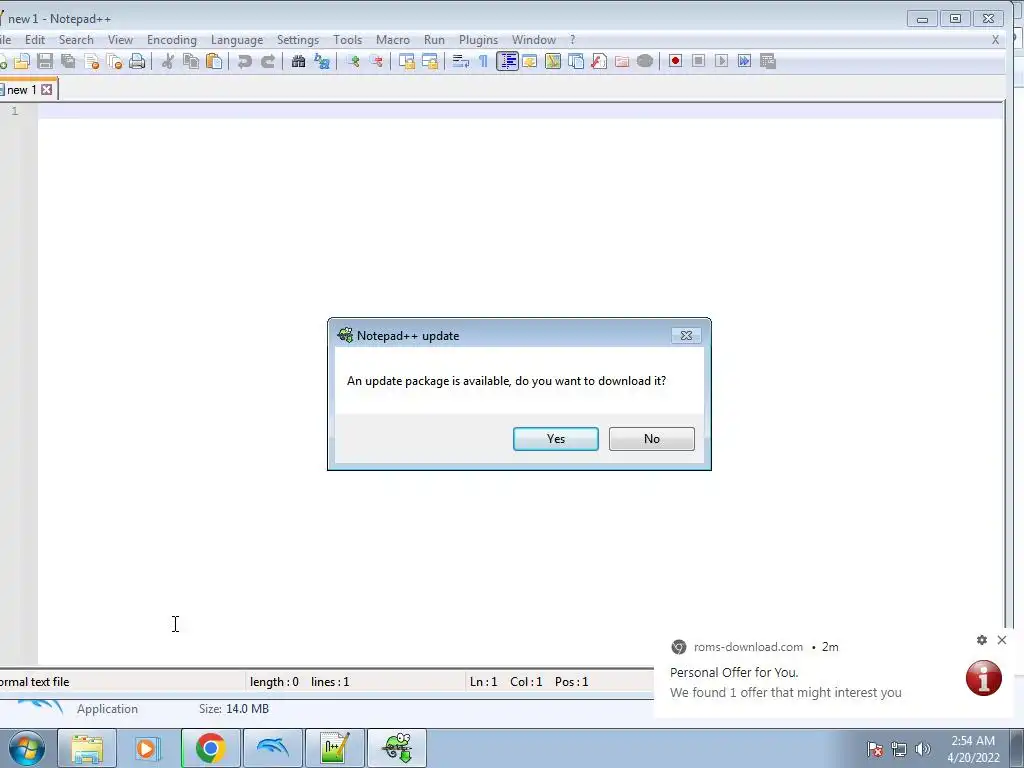Click the Print toolbar icon
The height and width of the screenshot is (768, 1024).
pos(137,61)
